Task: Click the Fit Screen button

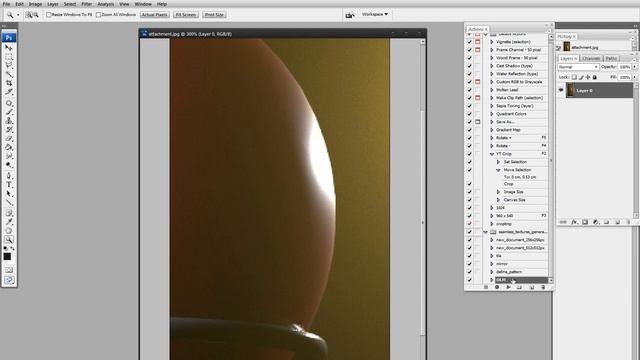Action: (186, 15)
